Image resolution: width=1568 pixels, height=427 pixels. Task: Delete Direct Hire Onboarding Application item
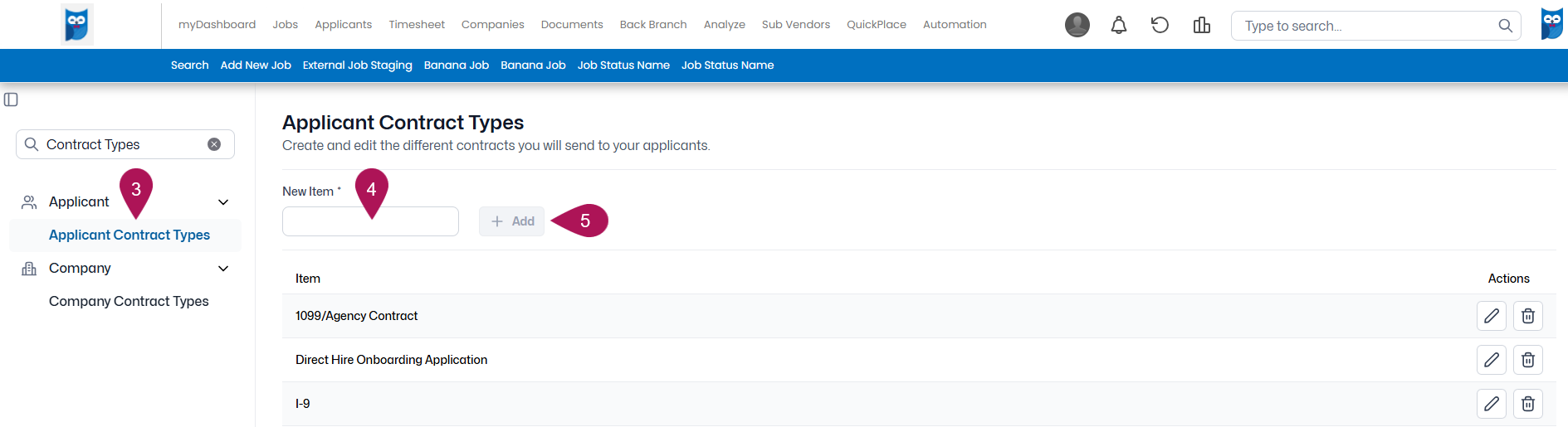point(1527,360)
